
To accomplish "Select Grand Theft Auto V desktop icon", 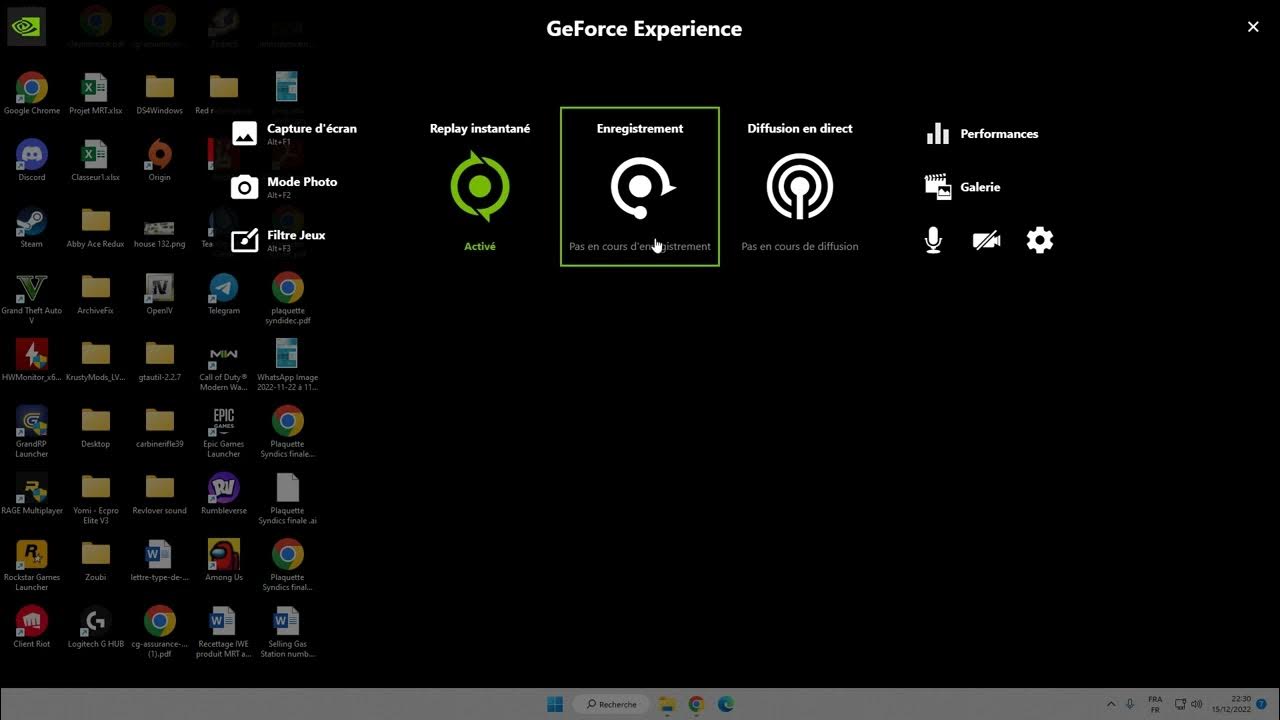I will (x=32, y=298).
